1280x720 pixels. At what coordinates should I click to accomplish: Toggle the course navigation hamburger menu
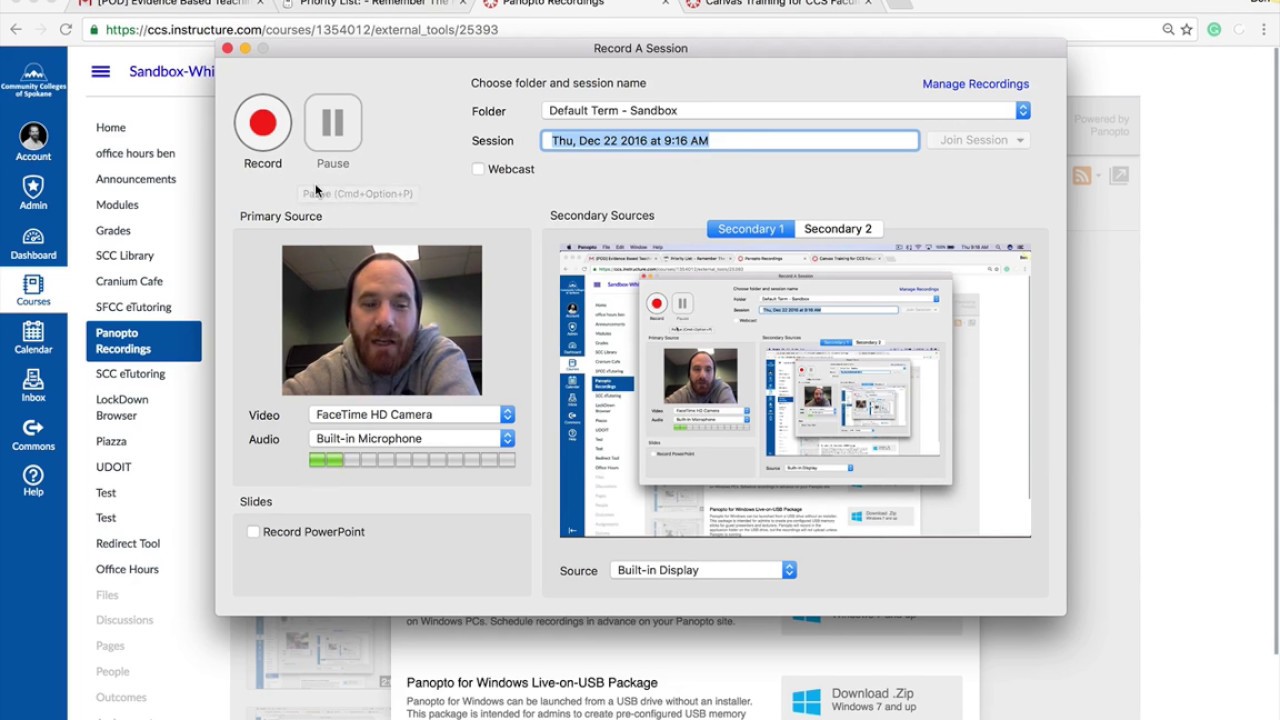pos(100,71)
